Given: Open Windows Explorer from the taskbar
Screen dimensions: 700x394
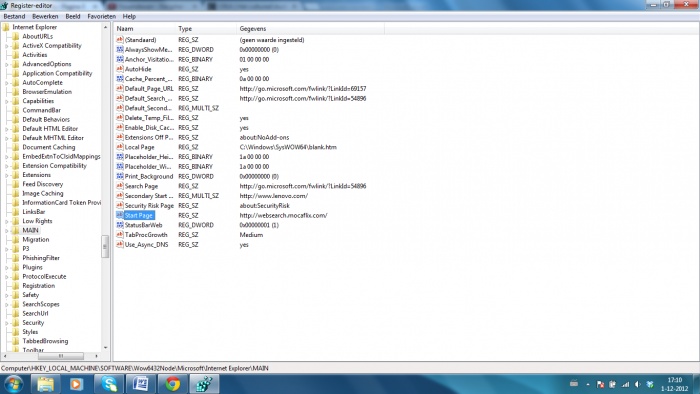Looking at the screenshot, I should 46,384.
